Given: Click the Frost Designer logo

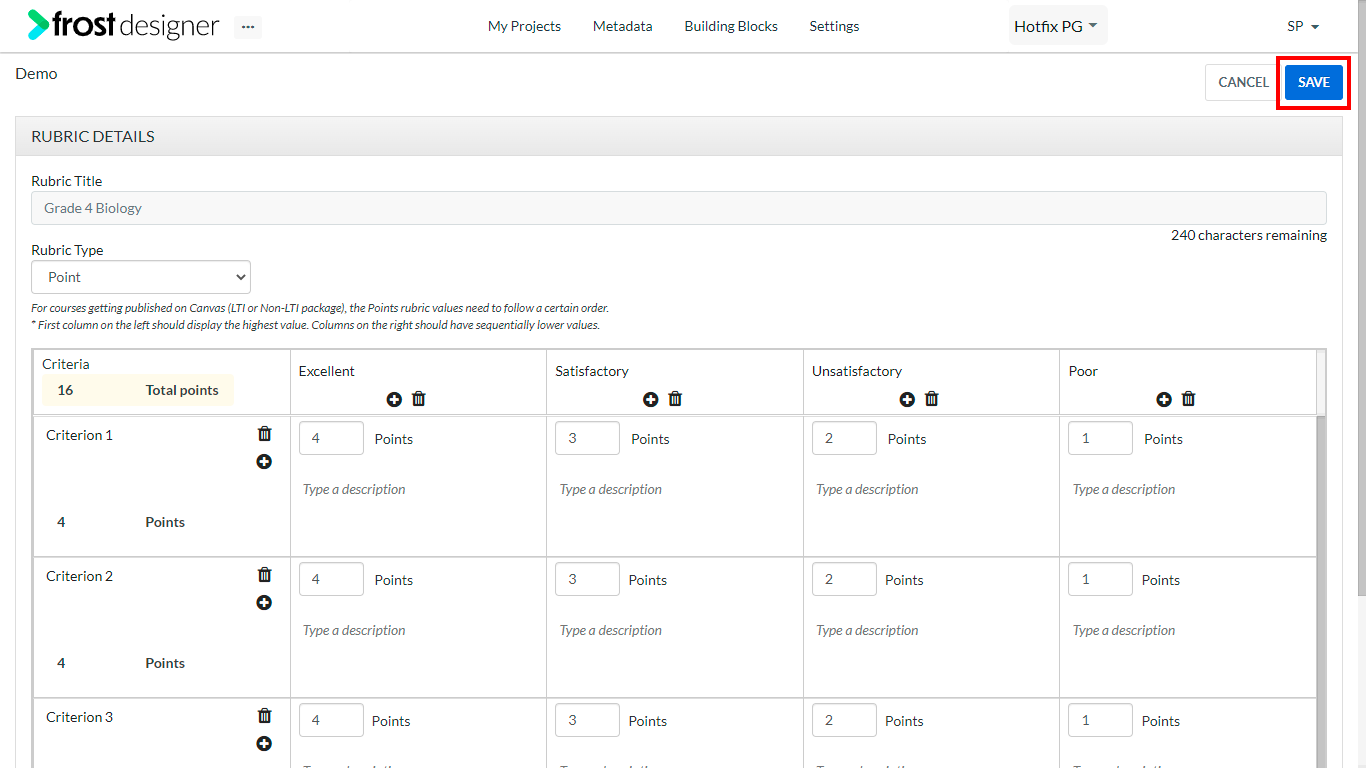Looking at the screenshot, I should 123,25.
